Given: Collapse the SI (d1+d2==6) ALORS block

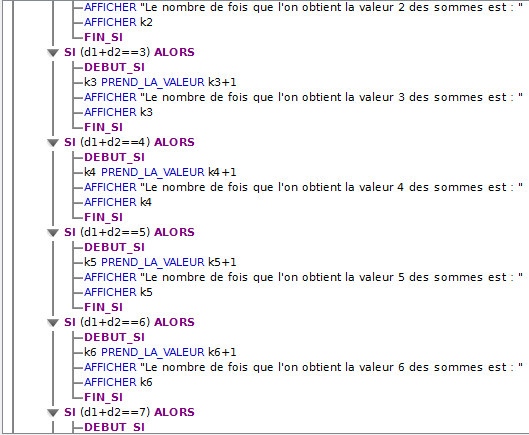Looking at the screenshot, I should [53, 323].
